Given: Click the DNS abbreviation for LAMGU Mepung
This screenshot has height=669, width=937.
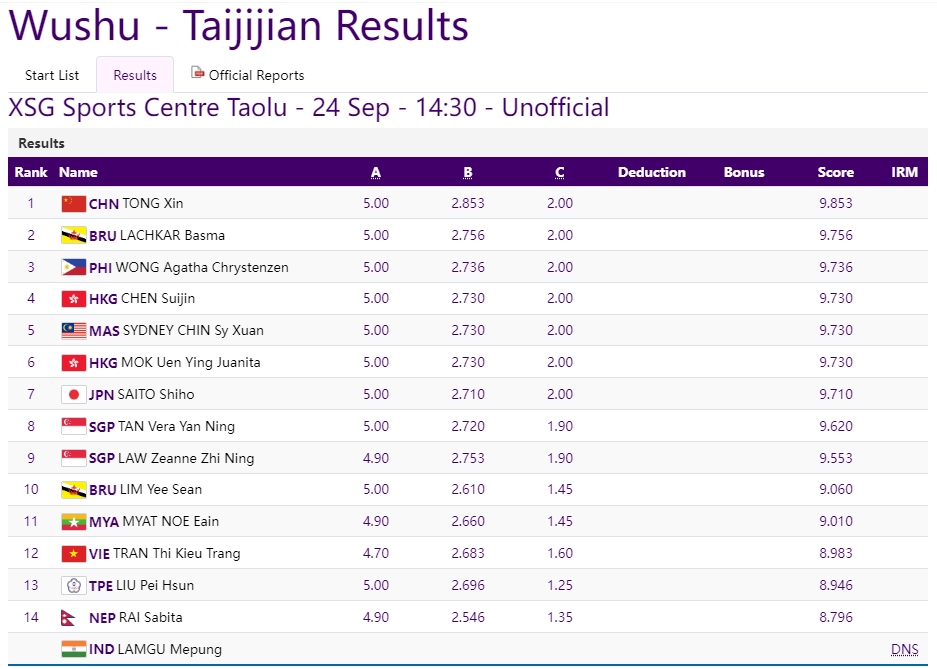Looking at the screenshot, I should (904, 649).
